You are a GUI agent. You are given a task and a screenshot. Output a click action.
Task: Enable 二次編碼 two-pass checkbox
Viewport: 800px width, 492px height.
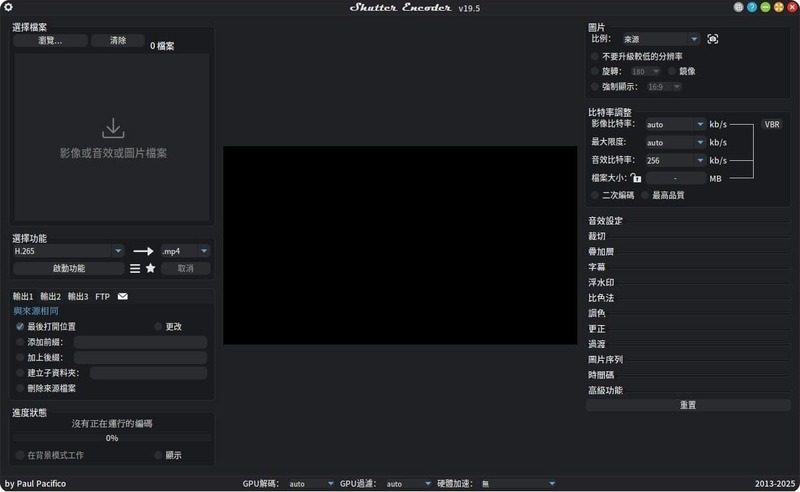tap(595, 195)
